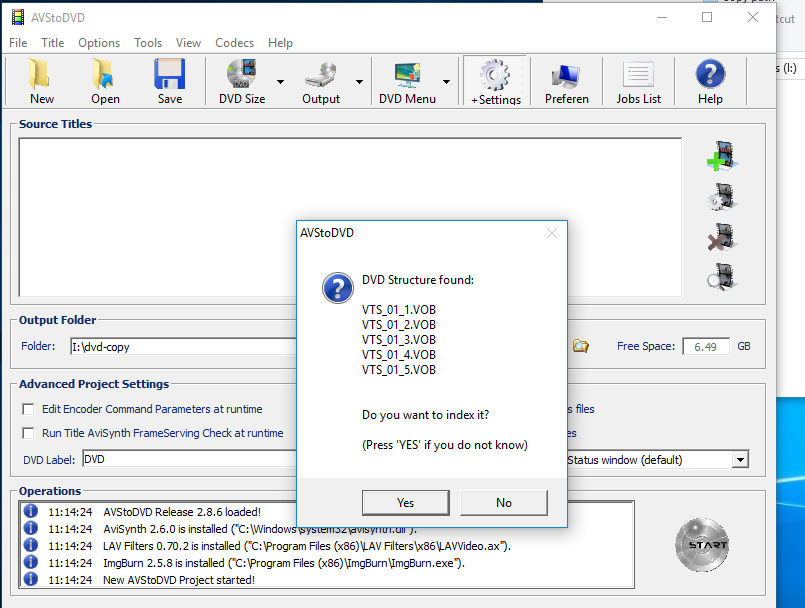Click the info icon beside AviSynth log entry

point(31,528)
